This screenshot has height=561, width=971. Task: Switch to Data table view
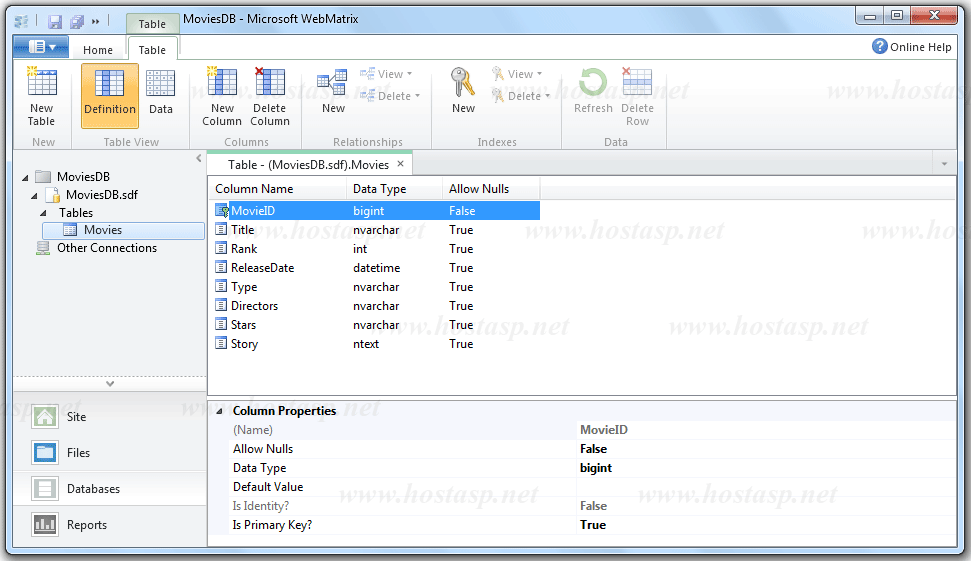tap(160, 93)
